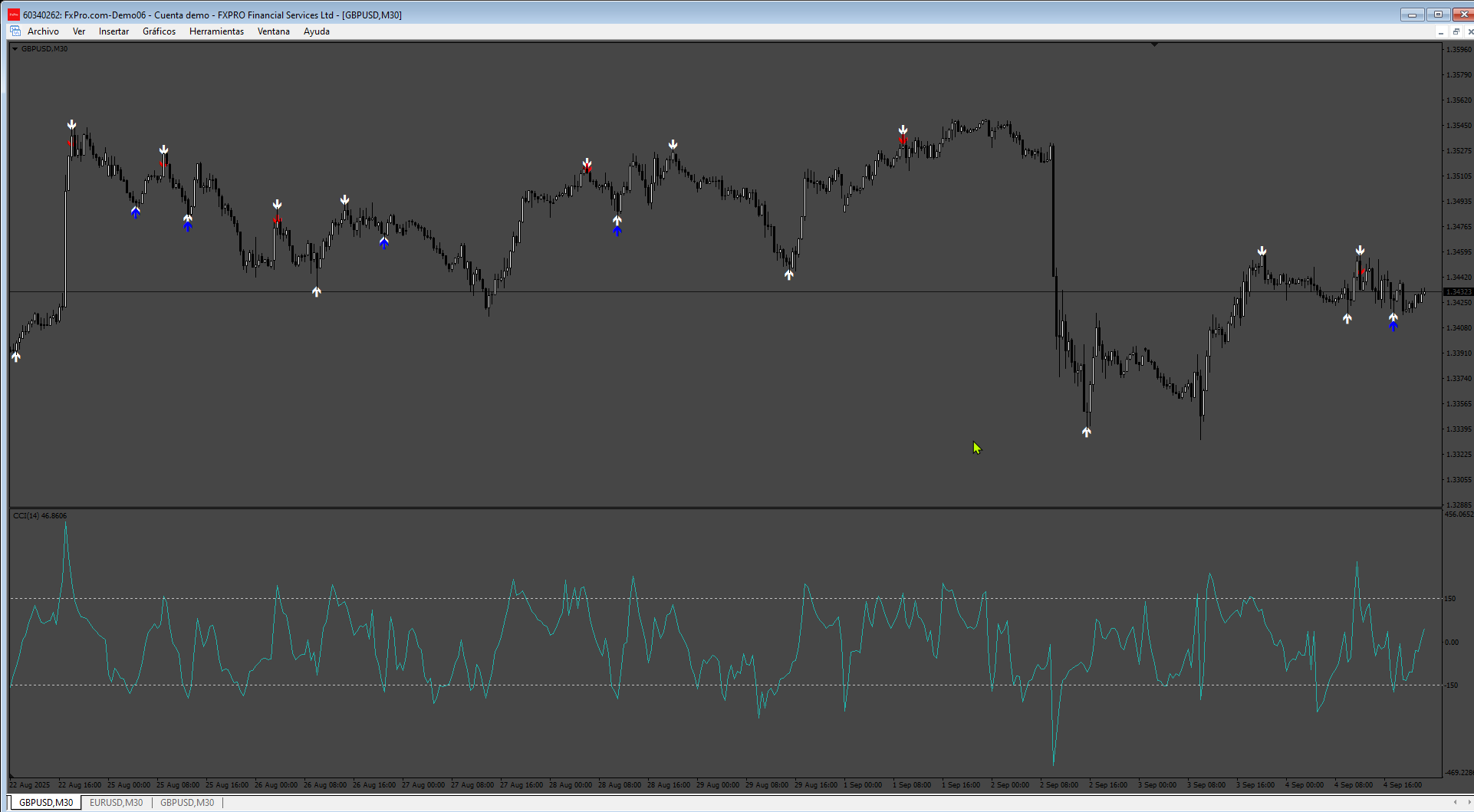1474x812 pixels.
Task: Click the chart document icon beside Archivo
Action: point(15,31)
